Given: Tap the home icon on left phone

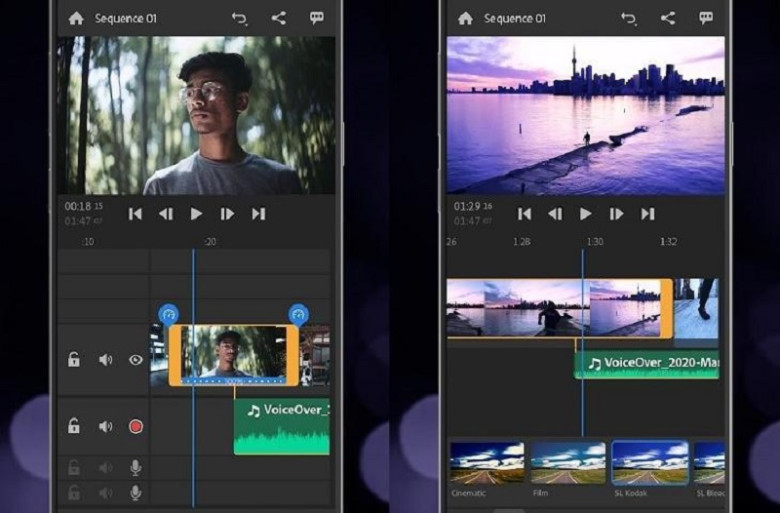Looking at the screenshot, I should [x=76, y=19].
